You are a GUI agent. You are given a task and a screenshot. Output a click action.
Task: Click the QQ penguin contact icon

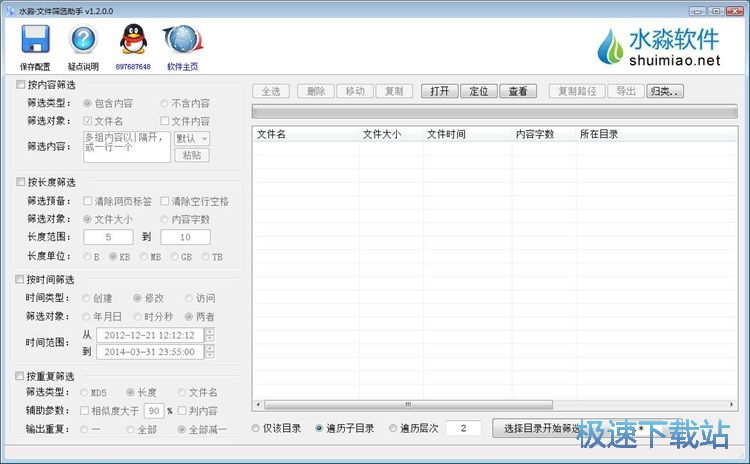(133, 39)
